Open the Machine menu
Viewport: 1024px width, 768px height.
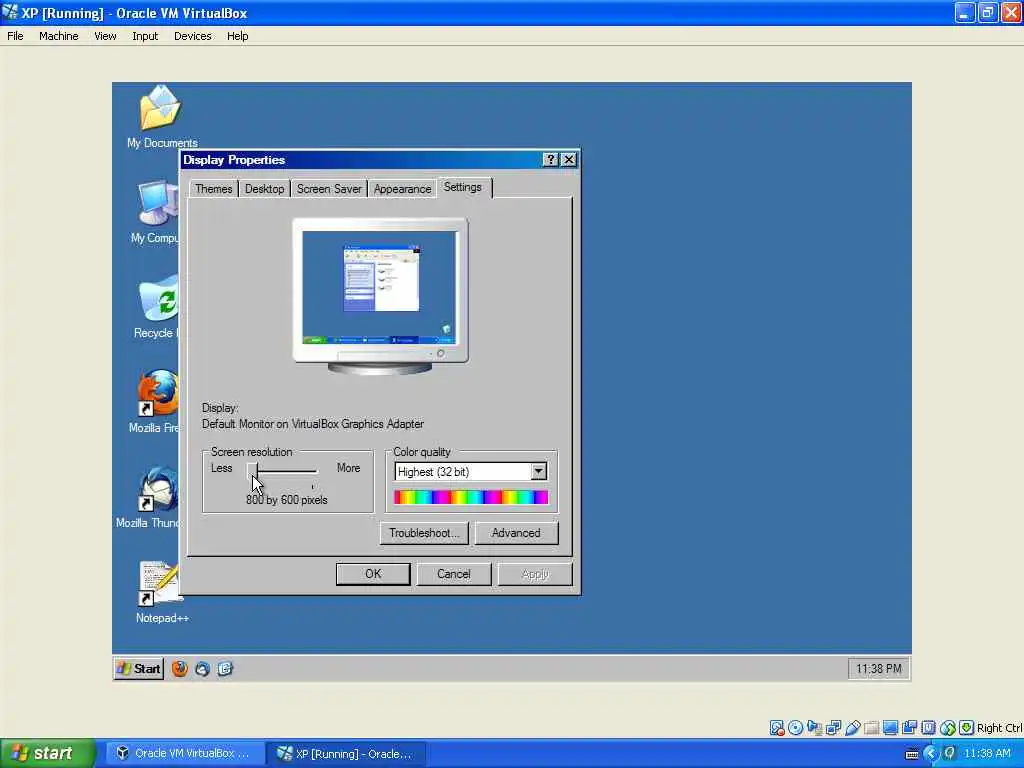point(59,36)
